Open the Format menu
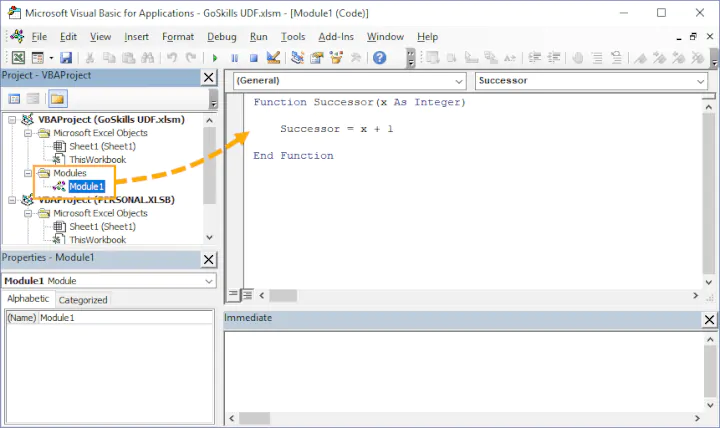The width and height of the screenshot is (720, 428). (178, 37)
